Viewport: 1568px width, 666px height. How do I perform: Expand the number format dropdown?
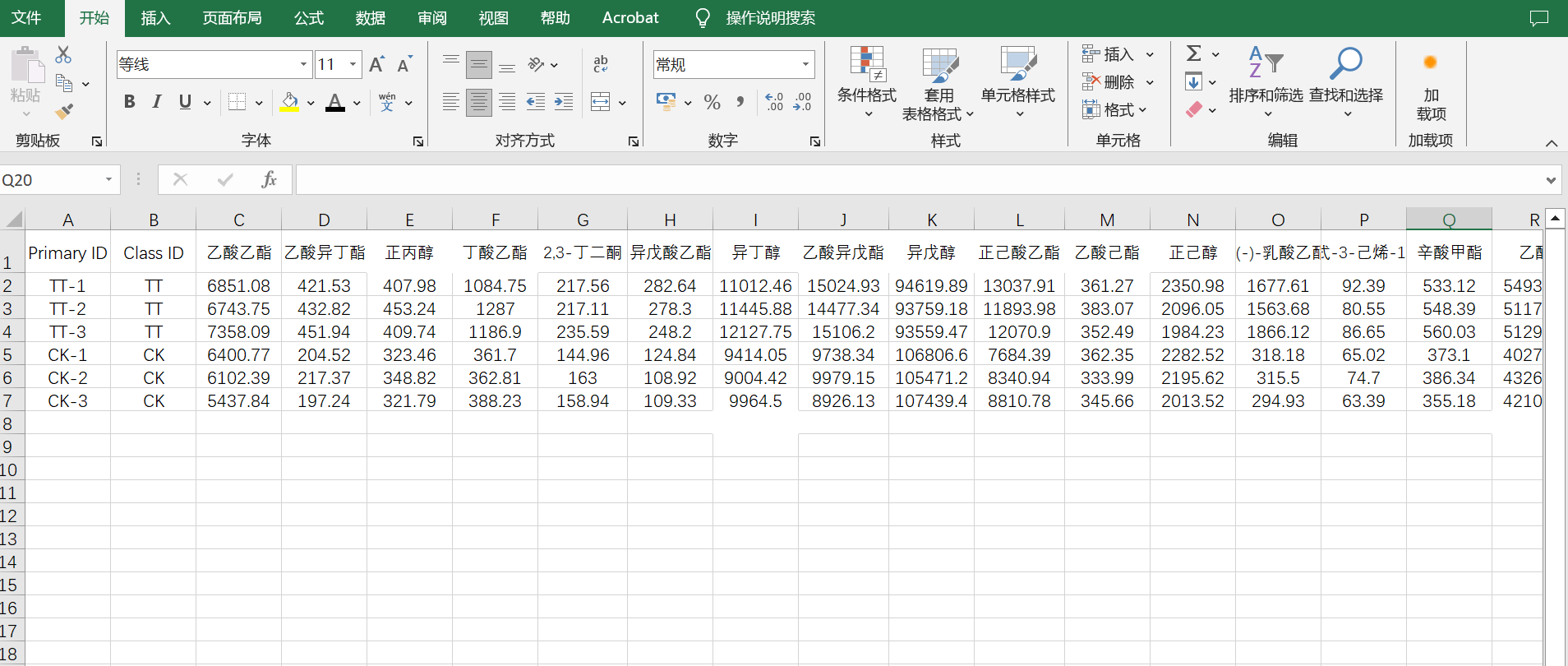(805, 64)
